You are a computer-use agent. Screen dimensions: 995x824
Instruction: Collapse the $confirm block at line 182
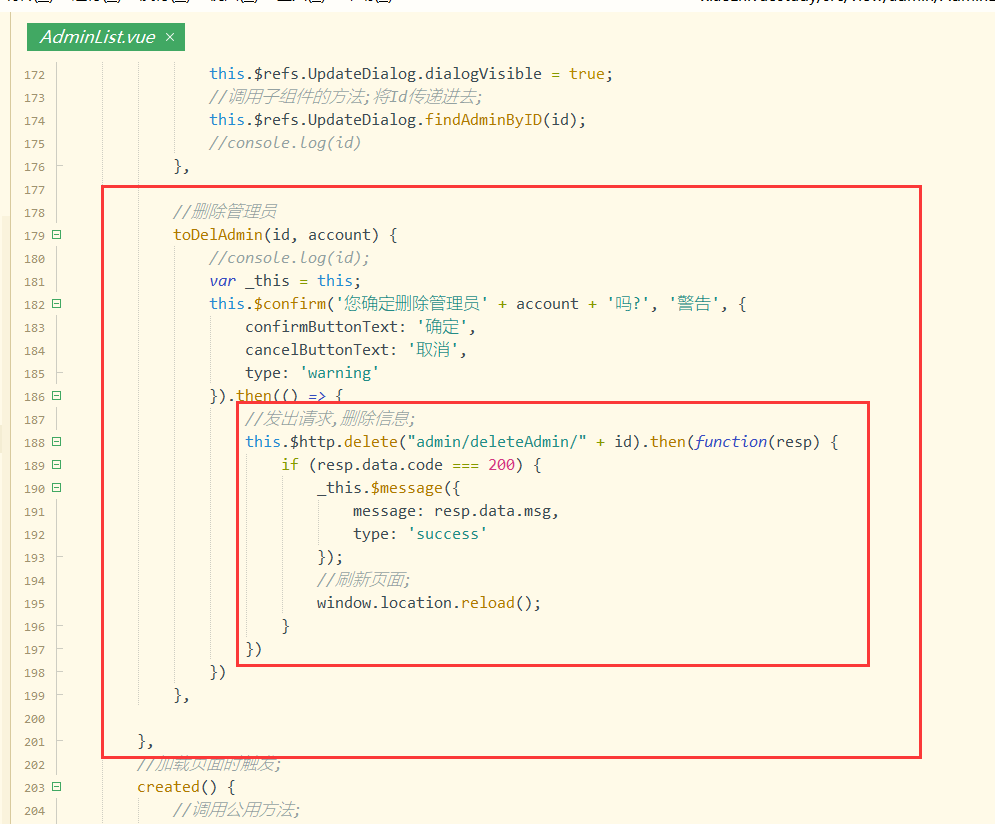[56, 304]
